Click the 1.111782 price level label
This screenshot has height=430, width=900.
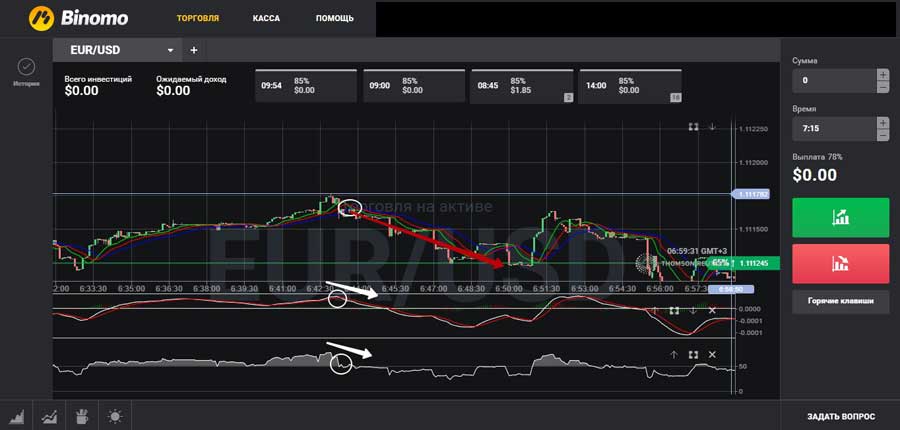pyautogui.click(x=750, y=195)
